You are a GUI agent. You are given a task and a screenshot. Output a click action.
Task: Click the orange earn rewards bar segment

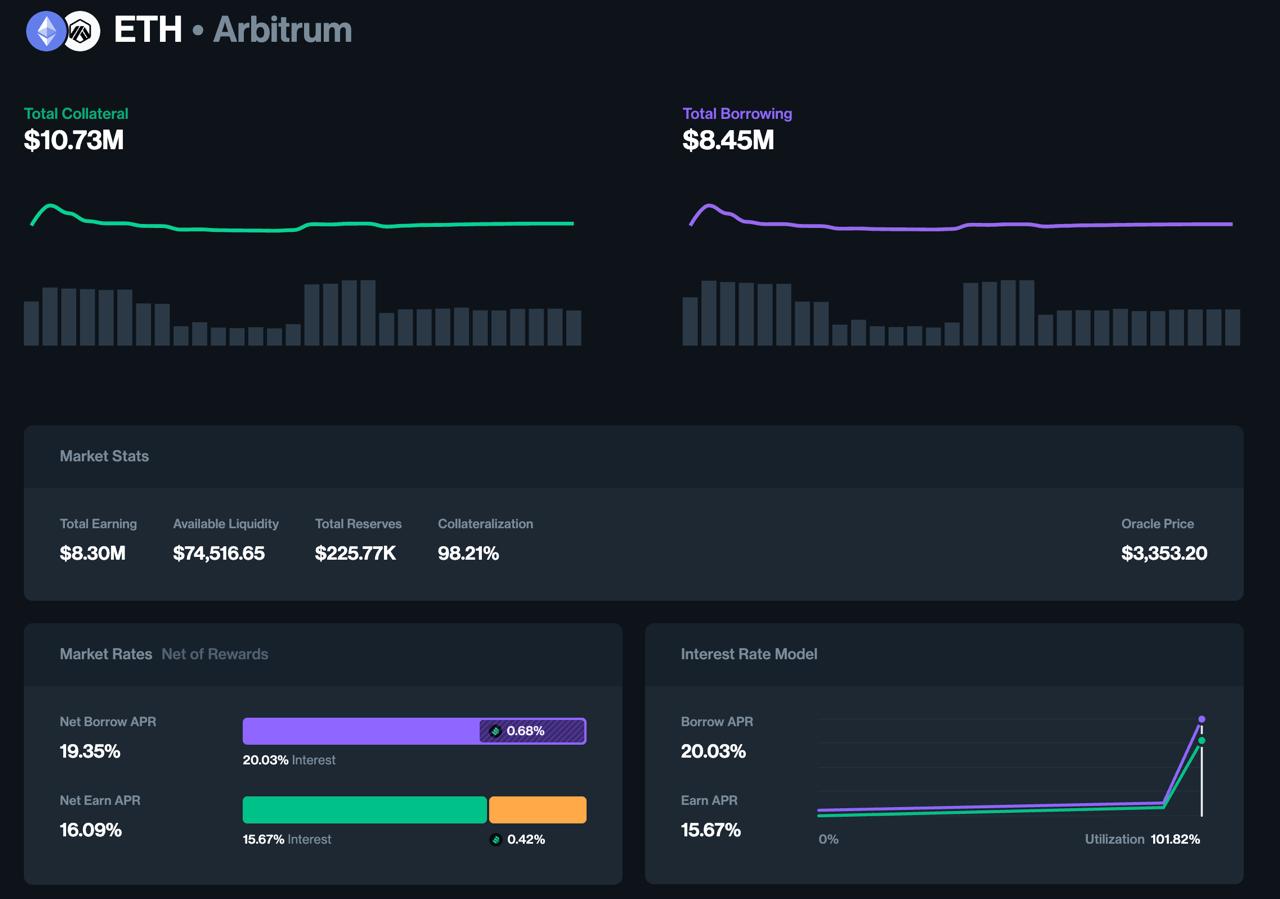(537, 810)
